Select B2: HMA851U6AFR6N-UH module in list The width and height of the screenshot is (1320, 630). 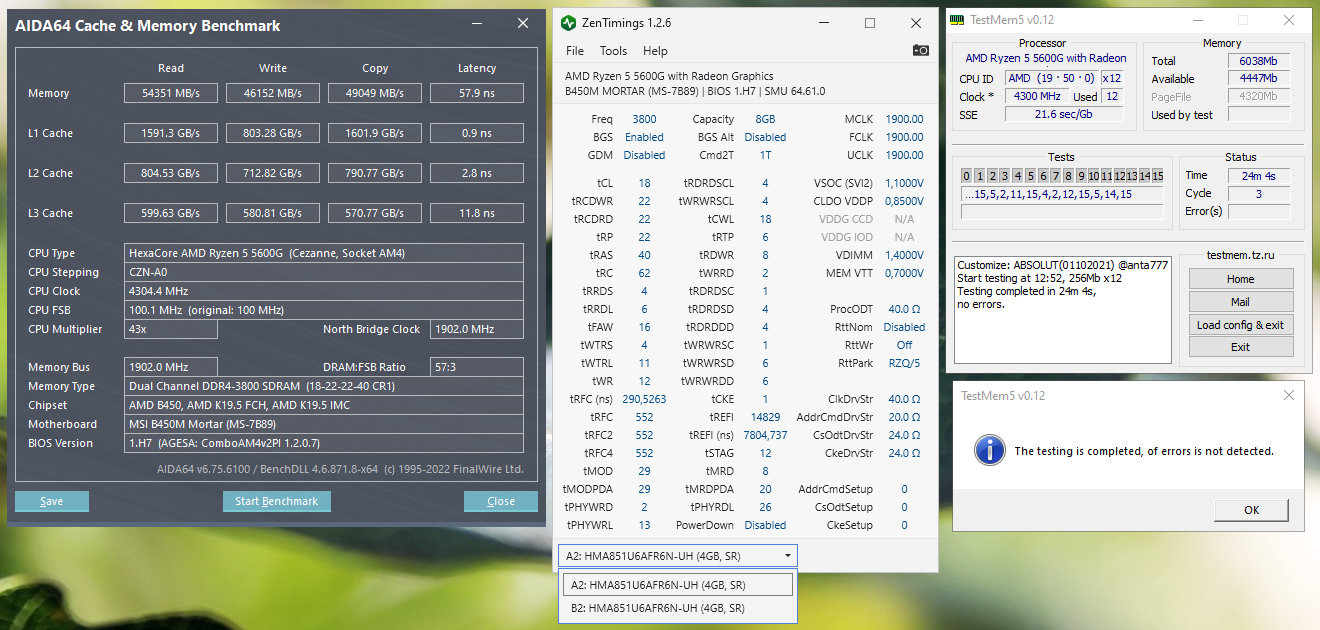pyautogui.click(x=678, y=608)
